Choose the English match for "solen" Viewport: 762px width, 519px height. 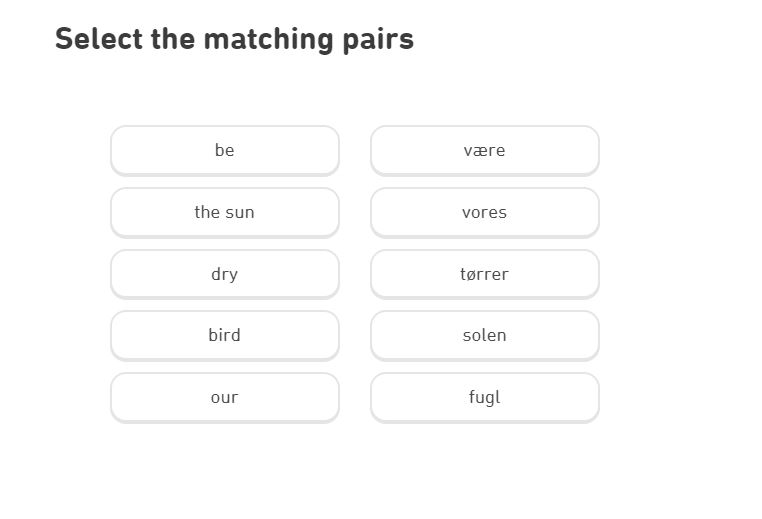224,212
